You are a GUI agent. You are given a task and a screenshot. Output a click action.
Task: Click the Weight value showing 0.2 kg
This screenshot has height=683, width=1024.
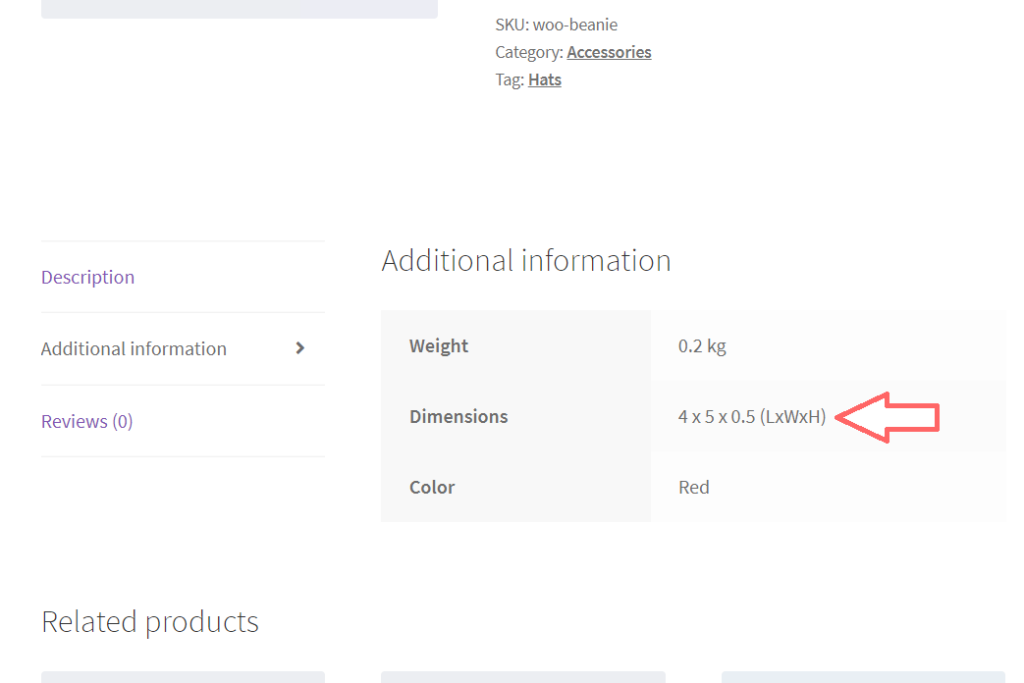[x=703, y=346]
